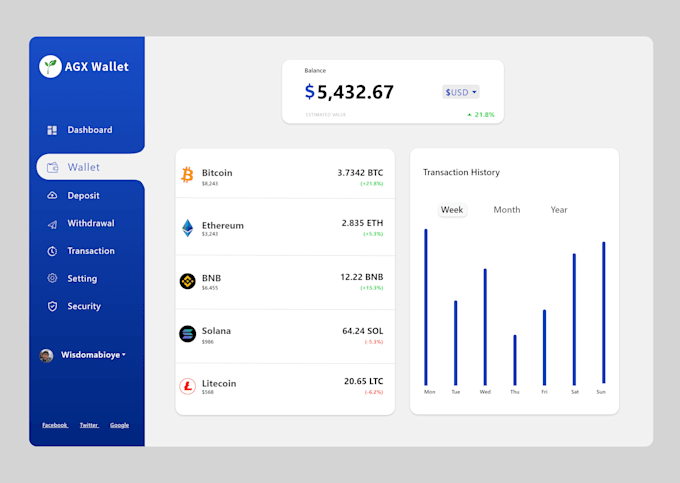Click the Transaction clock icon
This screenshot has height=483, width=680.
tap(52, 251)
